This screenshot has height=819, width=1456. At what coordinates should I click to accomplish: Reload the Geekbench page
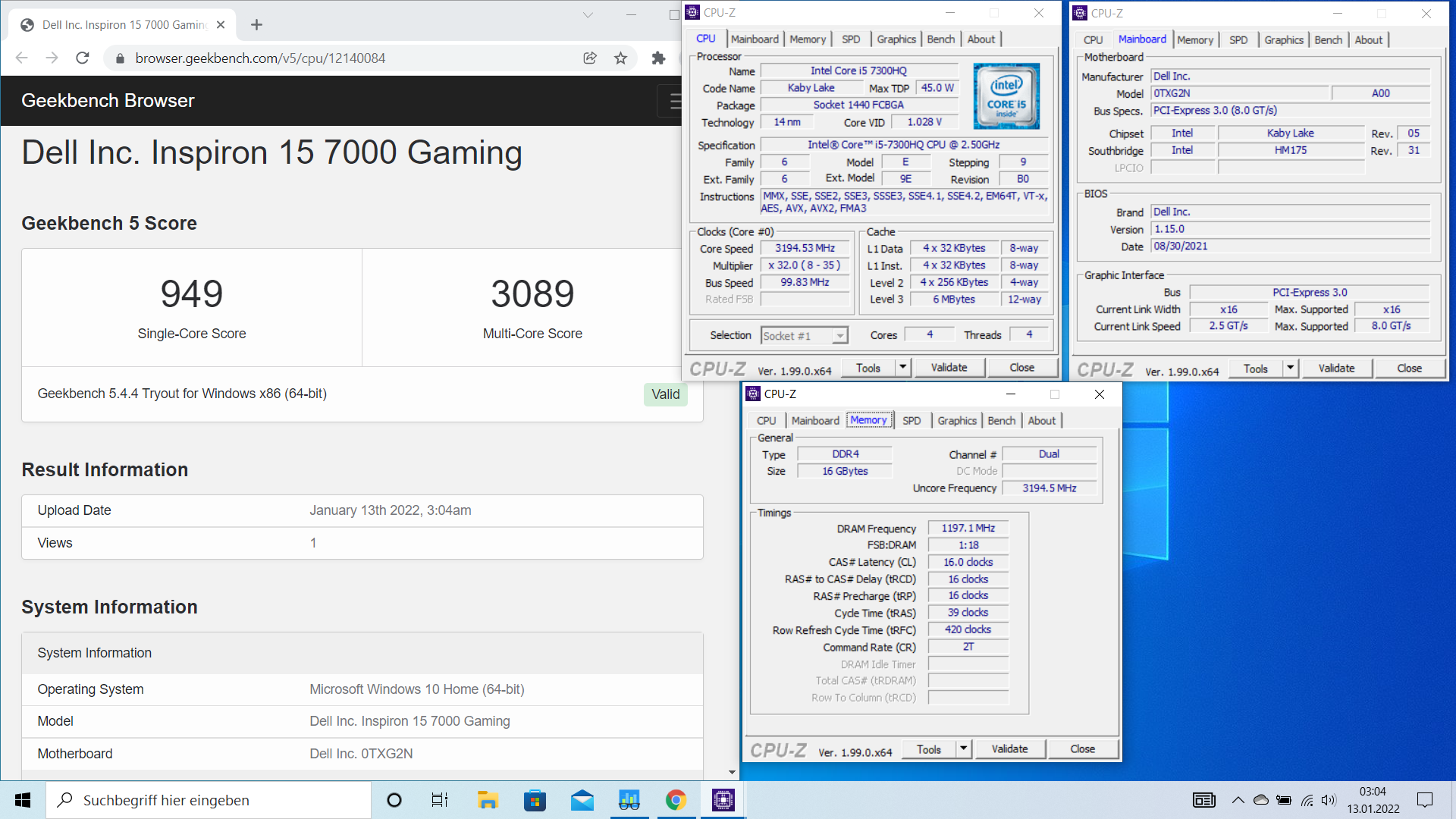click(x=83, y=58)
